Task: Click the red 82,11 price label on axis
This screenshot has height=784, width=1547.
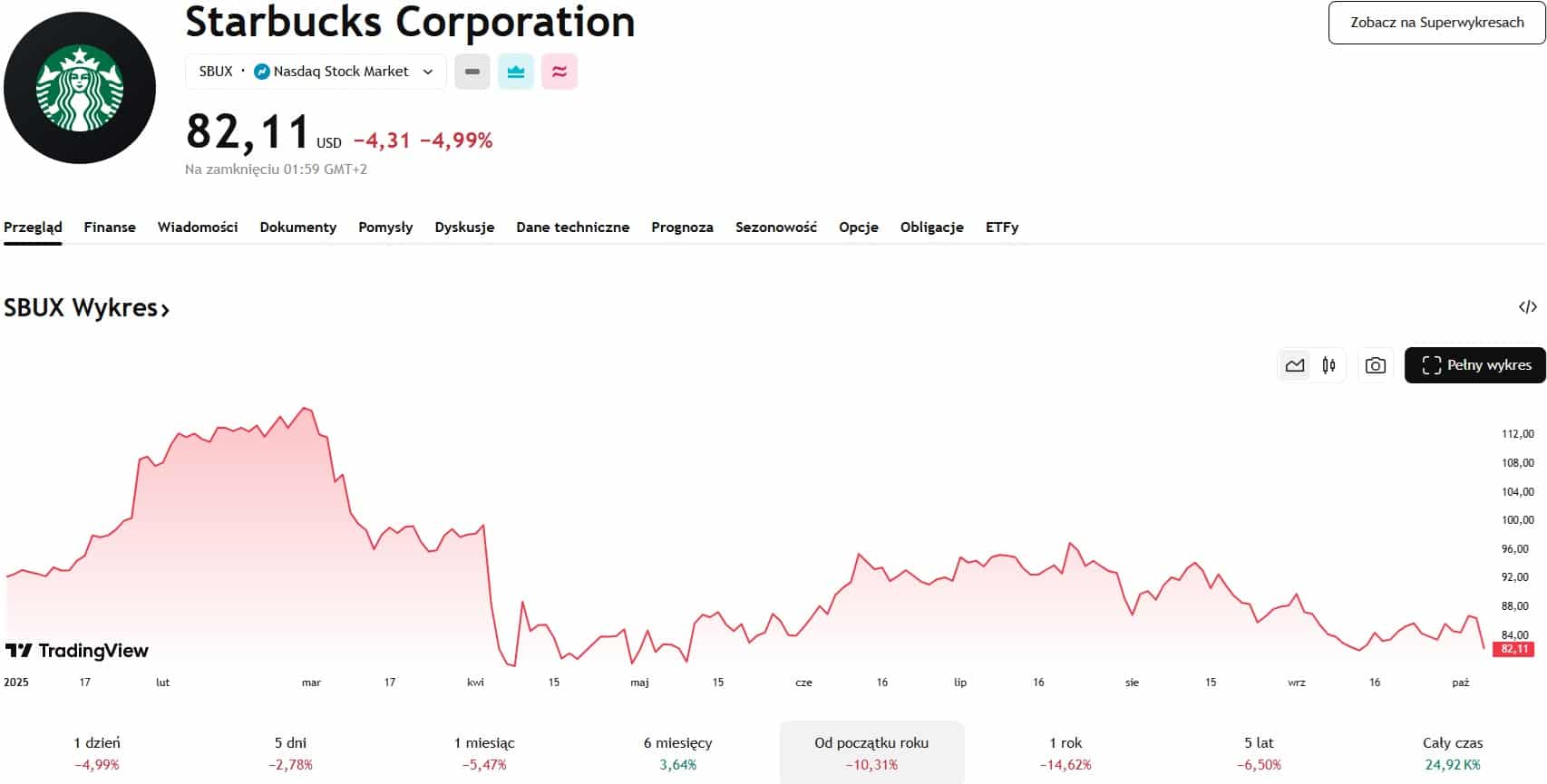Action: point(1514,649)
